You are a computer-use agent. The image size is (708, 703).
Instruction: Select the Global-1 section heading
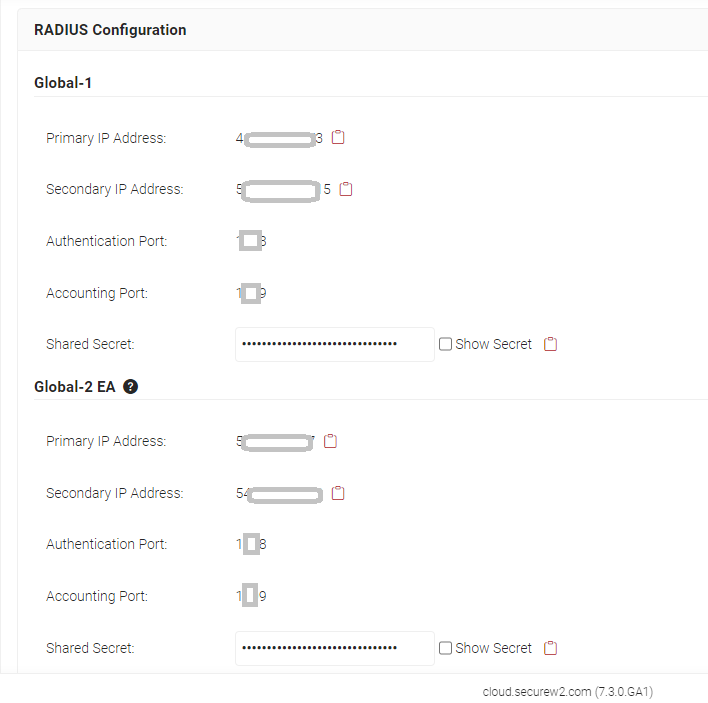tap(63, 83)
